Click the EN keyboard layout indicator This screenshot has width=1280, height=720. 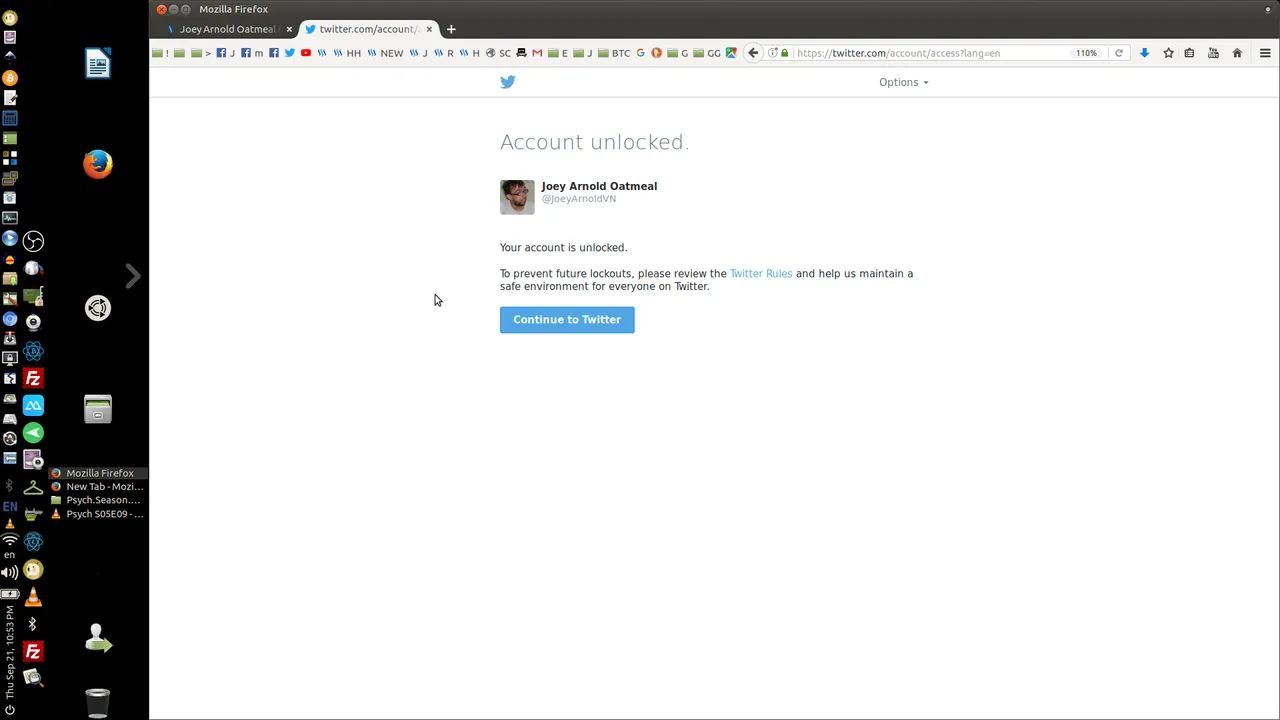click(x=10, y=506)
